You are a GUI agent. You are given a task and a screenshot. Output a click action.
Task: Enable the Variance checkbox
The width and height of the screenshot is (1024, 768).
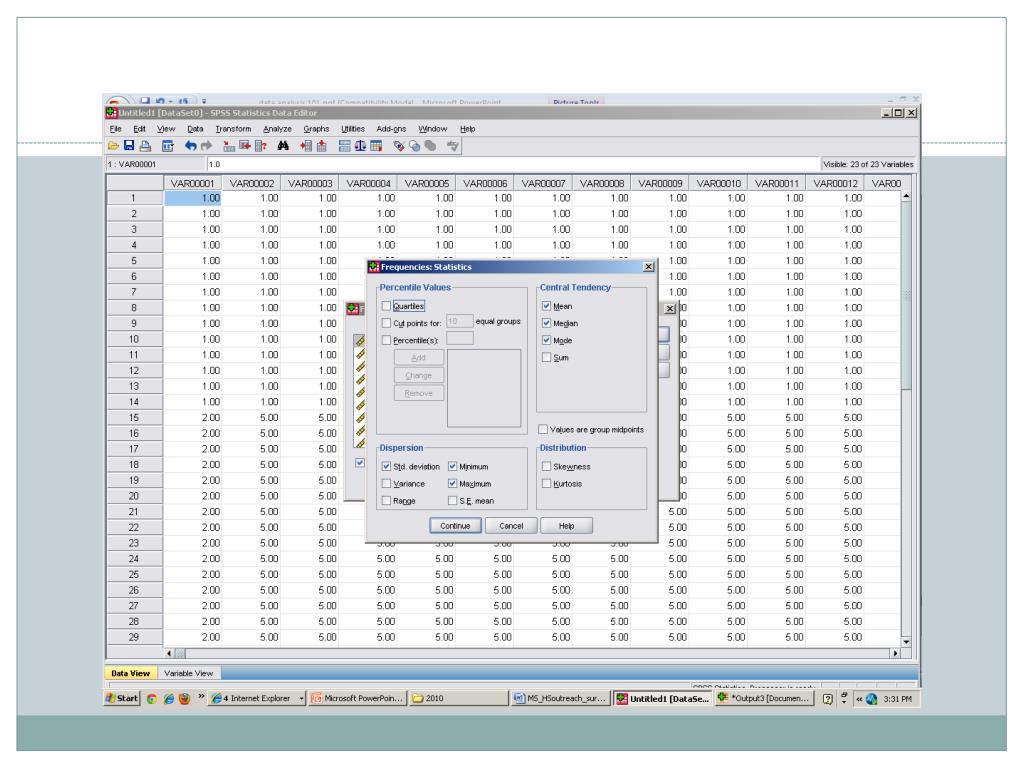(x=387, y=483)
